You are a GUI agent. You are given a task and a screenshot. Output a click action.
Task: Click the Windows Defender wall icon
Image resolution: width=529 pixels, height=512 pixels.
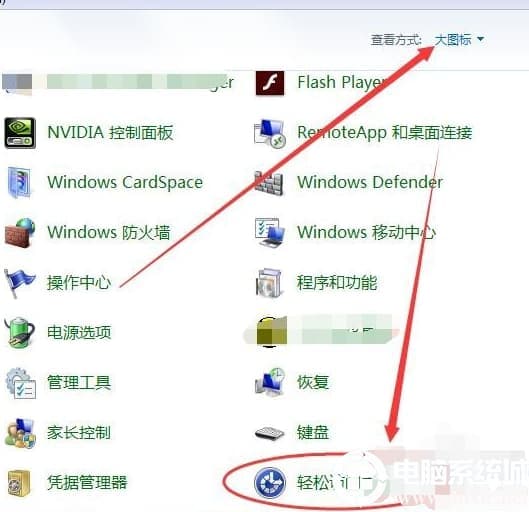(x=269, y=183)
